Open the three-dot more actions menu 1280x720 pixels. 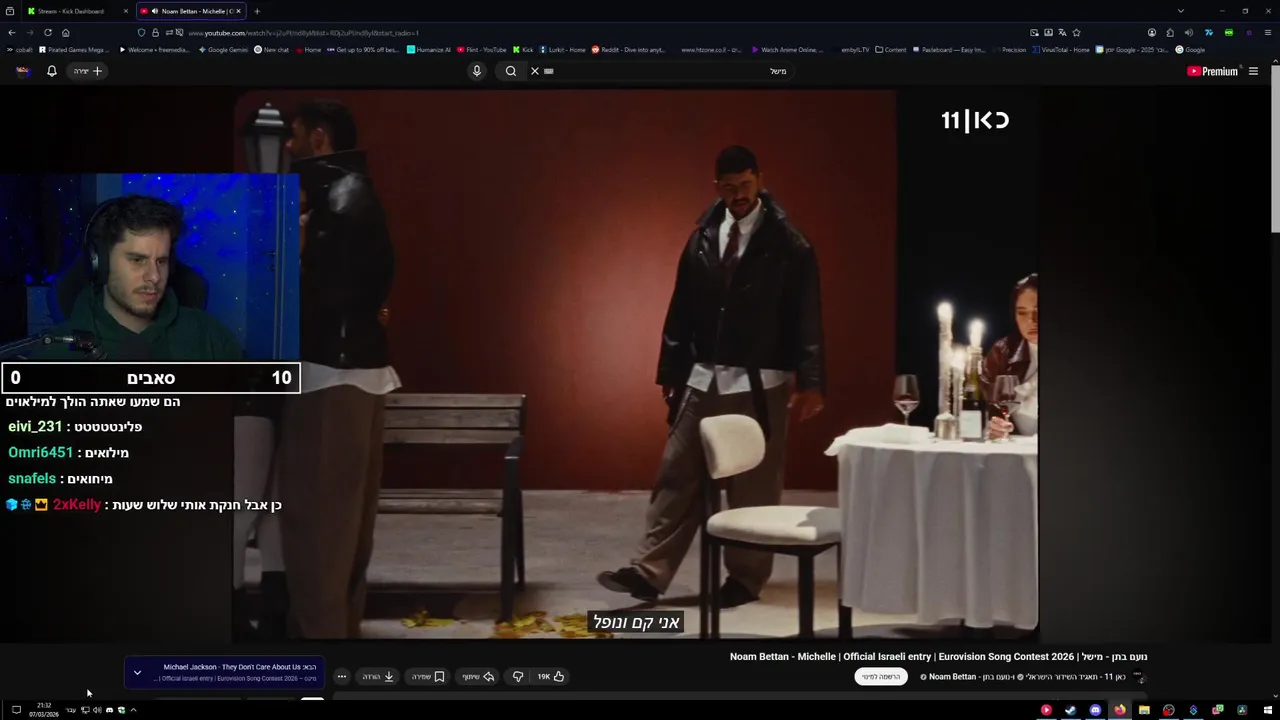(x=341, y=676)
